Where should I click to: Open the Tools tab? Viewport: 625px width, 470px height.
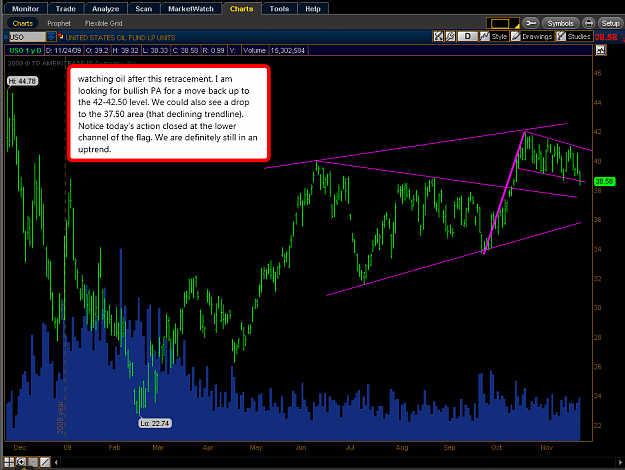click(279, 8)
